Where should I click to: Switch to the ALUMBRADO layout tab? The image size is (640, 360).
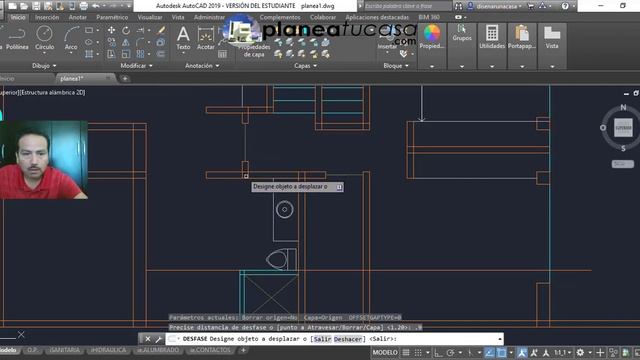(158, 350)
